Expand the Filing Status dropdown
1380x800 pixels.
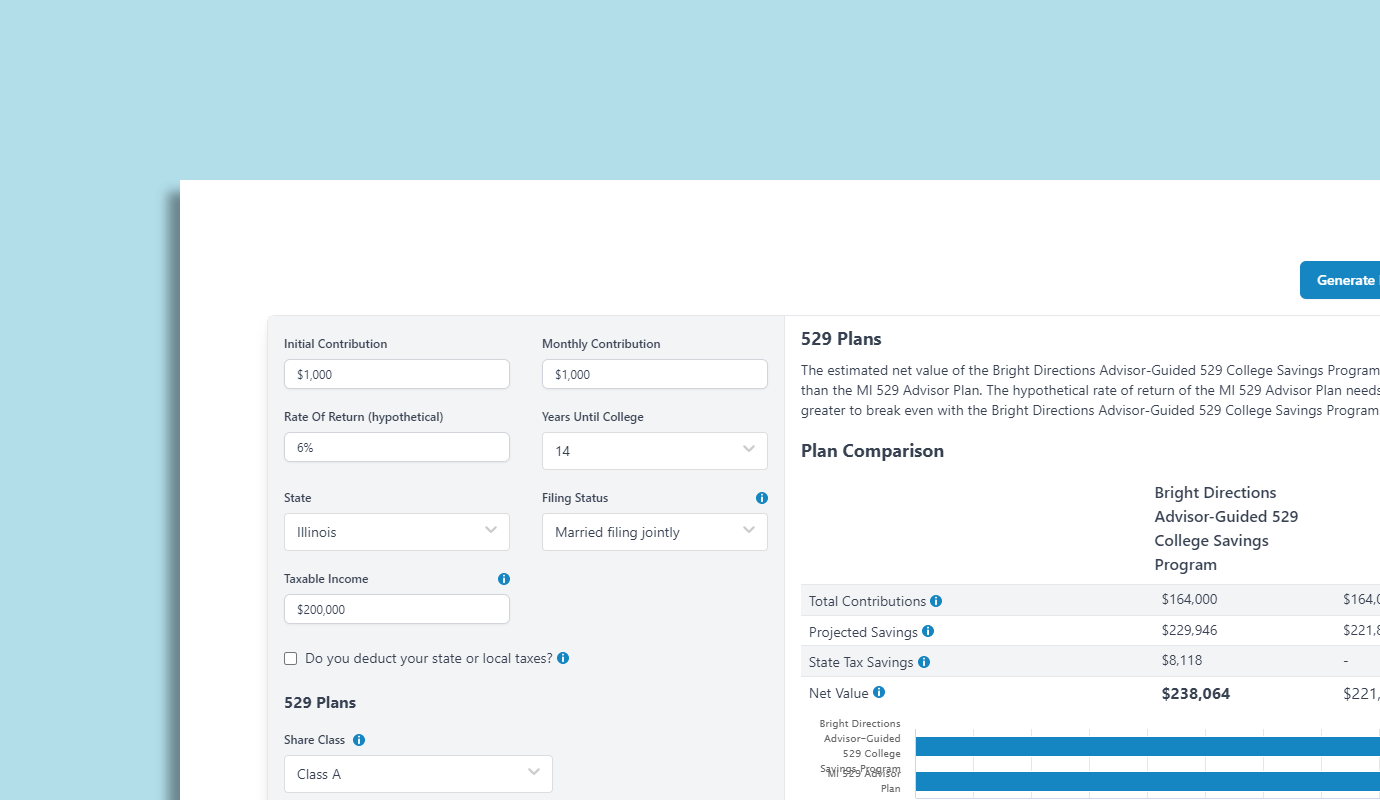click(655, 532)
